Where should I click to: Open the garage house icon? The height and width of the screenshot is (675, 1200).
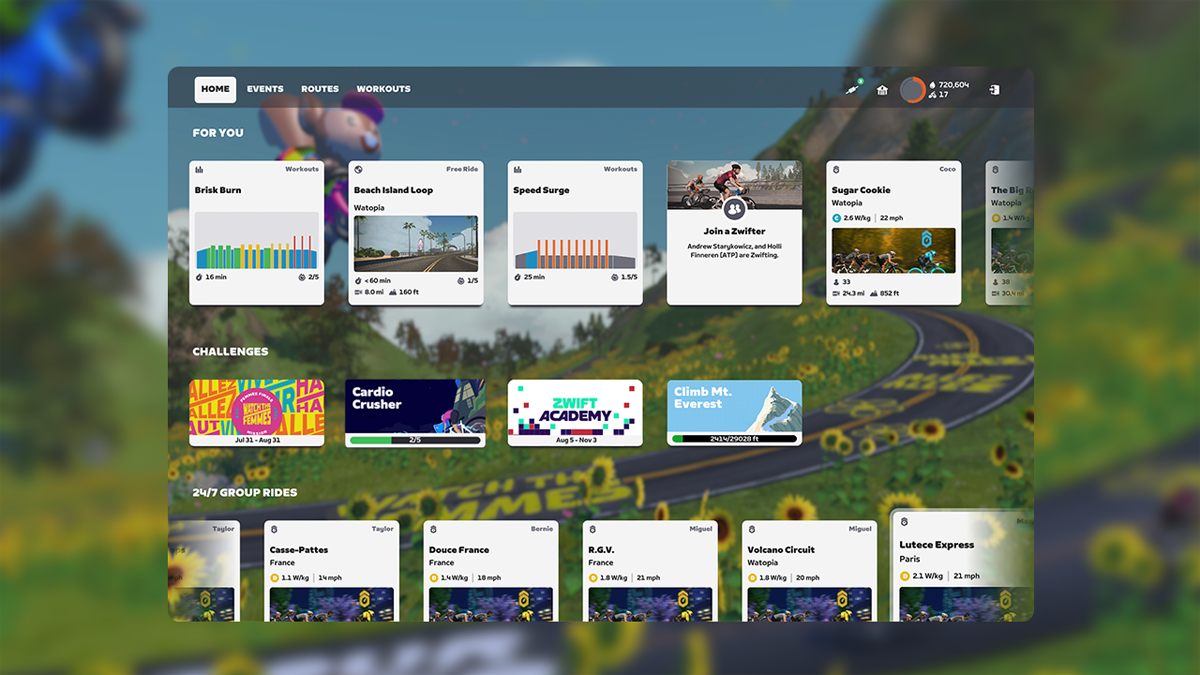[x=882, y=89]
